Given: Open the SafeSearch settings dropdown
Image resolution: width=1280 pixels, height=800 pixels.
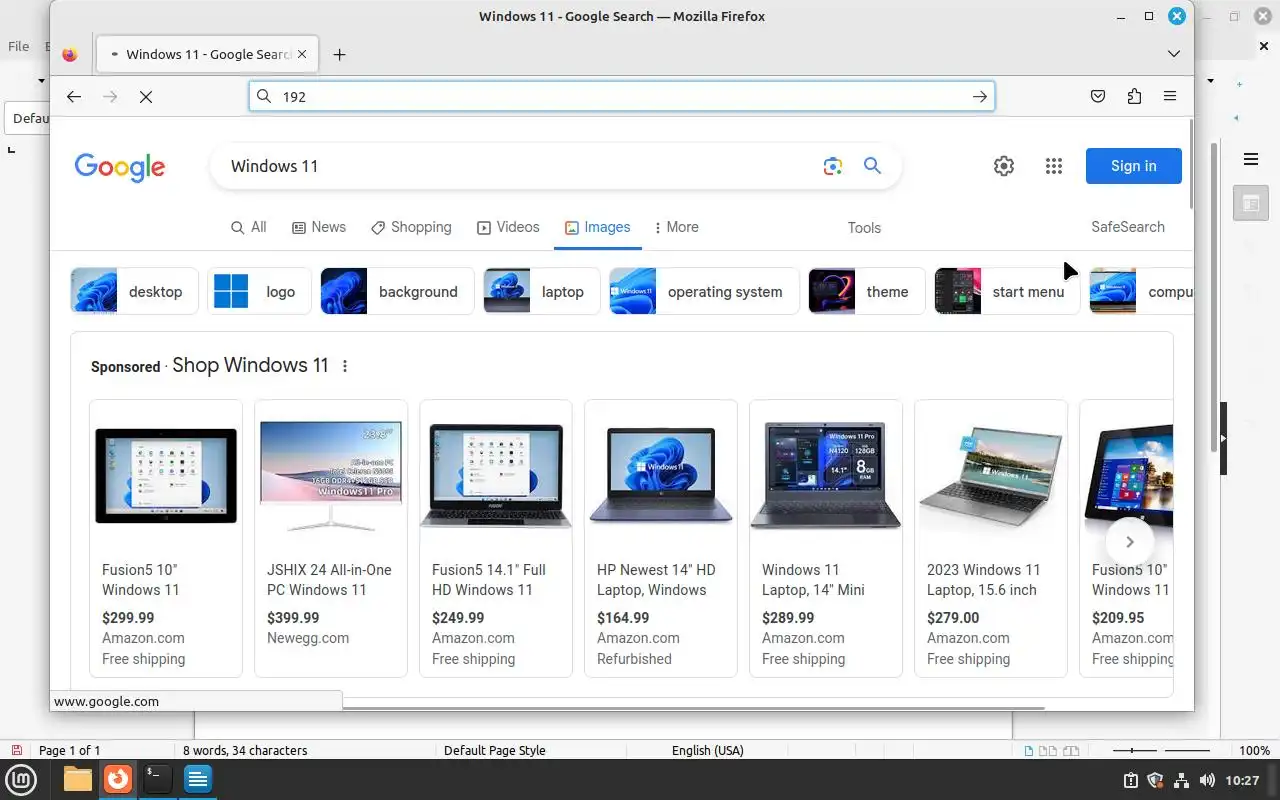Looking at the screenshot, I should point(1128,227).
